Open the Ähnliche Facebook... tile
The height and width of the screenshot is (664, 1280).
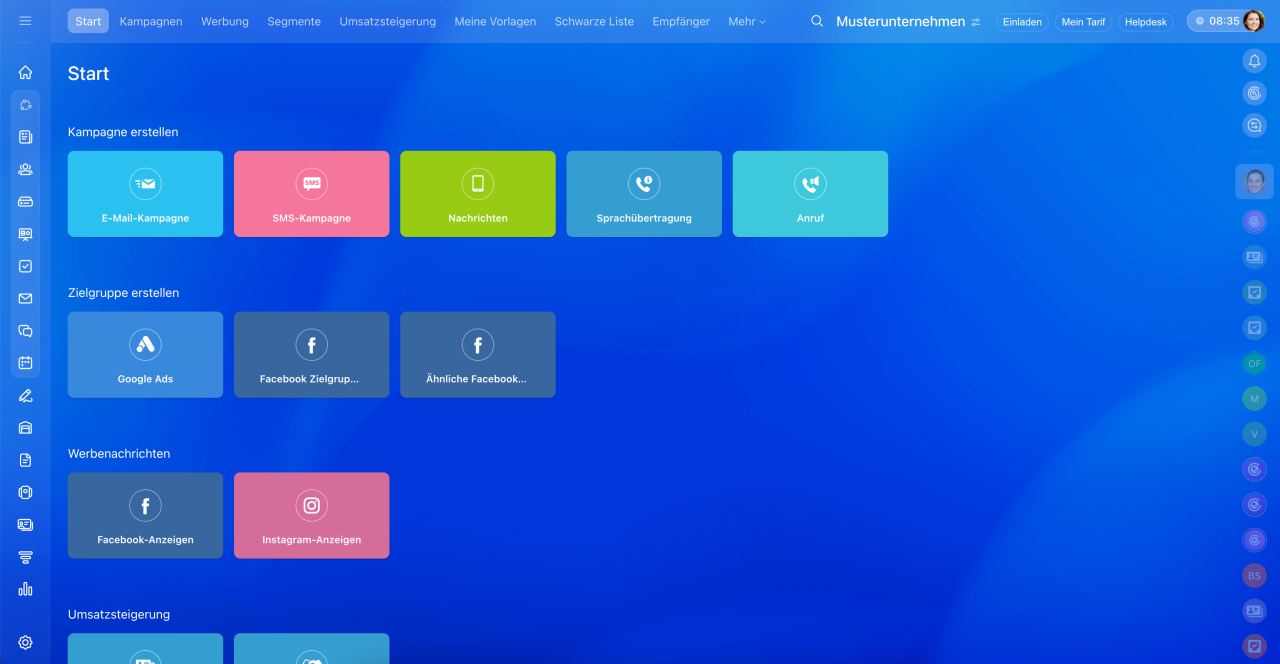(478, 355)
